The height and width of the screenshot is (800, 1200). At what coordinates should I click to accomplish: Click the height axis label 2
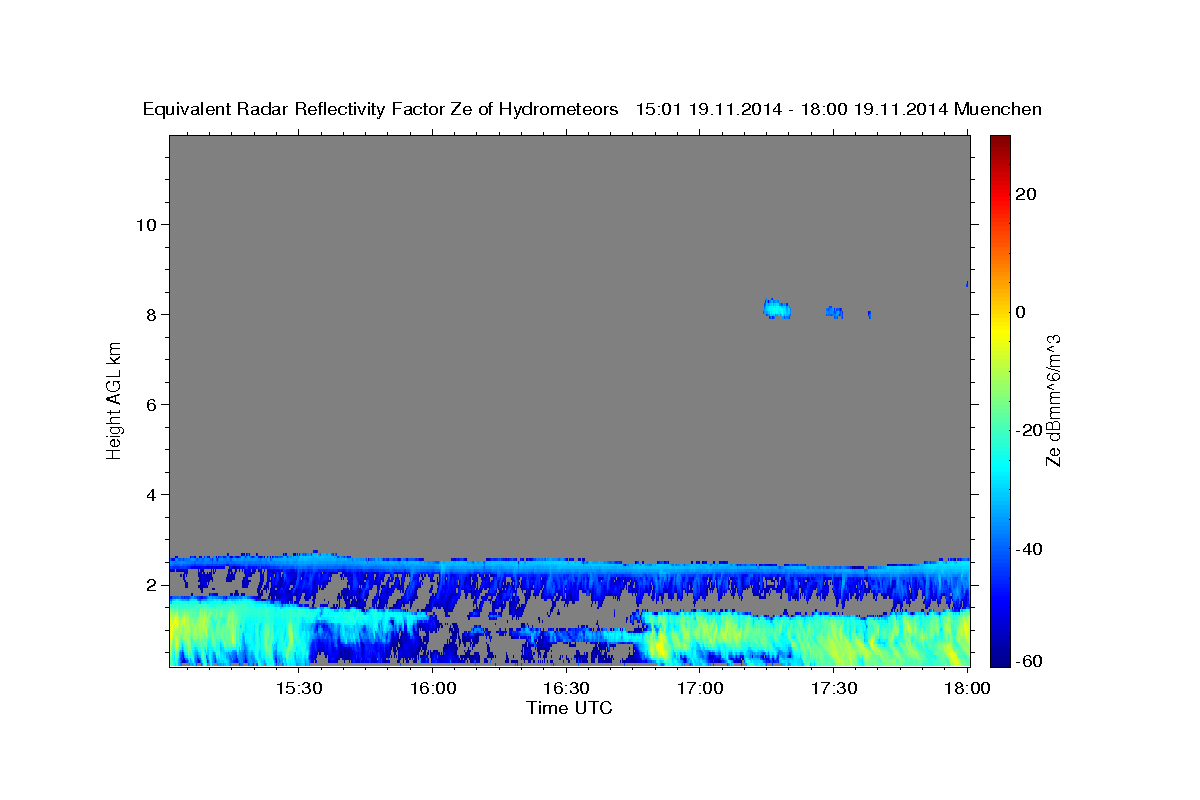point(151,584)
